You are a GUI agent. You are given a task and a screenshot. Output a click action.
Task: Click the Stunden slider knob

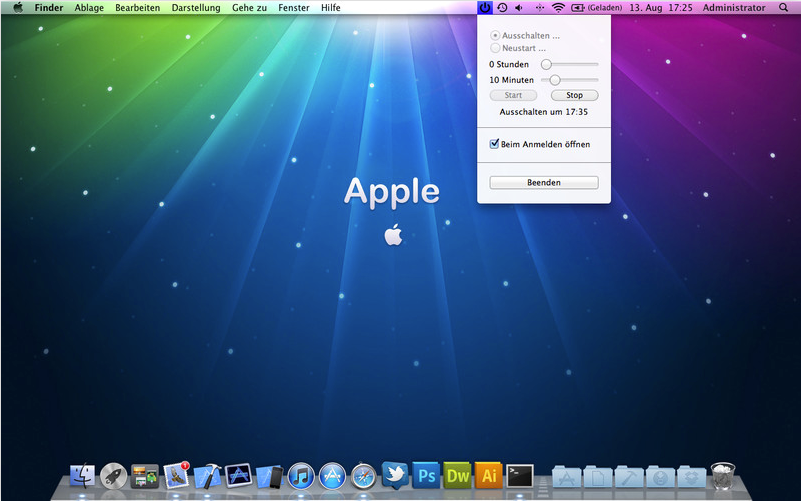pyautogui.click(x=546, y=64)
